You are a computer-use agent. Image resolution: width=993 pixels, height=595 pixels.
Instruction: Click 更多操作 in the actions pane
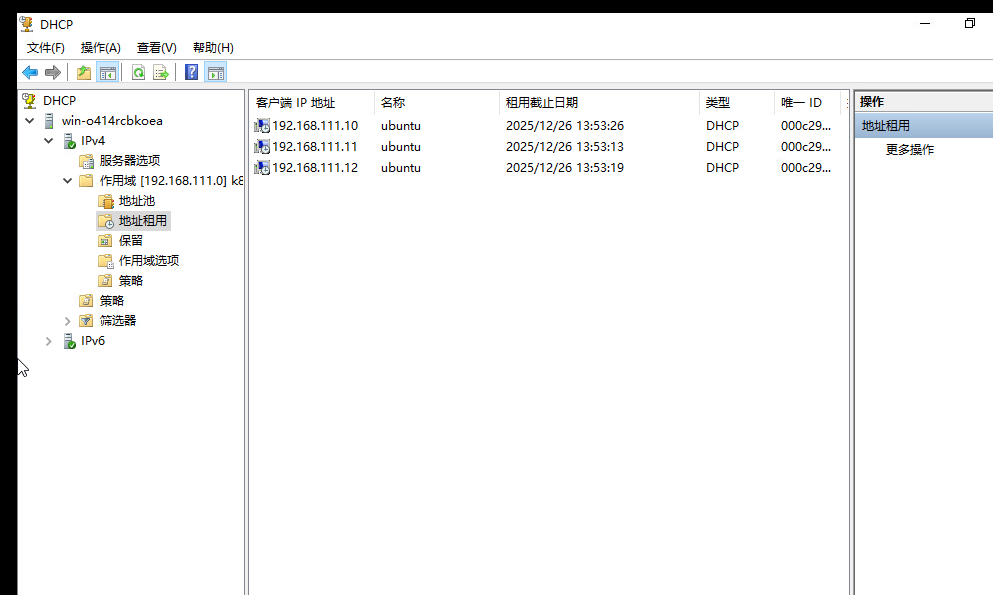click(909, 150)
